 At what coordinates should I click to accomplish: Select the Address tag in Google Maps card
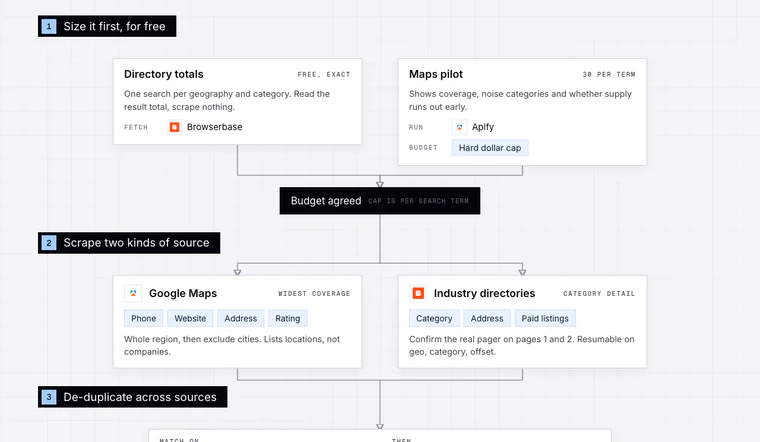241,318
